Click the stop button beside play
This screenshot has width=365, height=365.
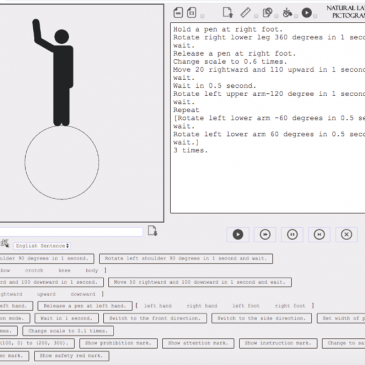[x=265, y=234]
